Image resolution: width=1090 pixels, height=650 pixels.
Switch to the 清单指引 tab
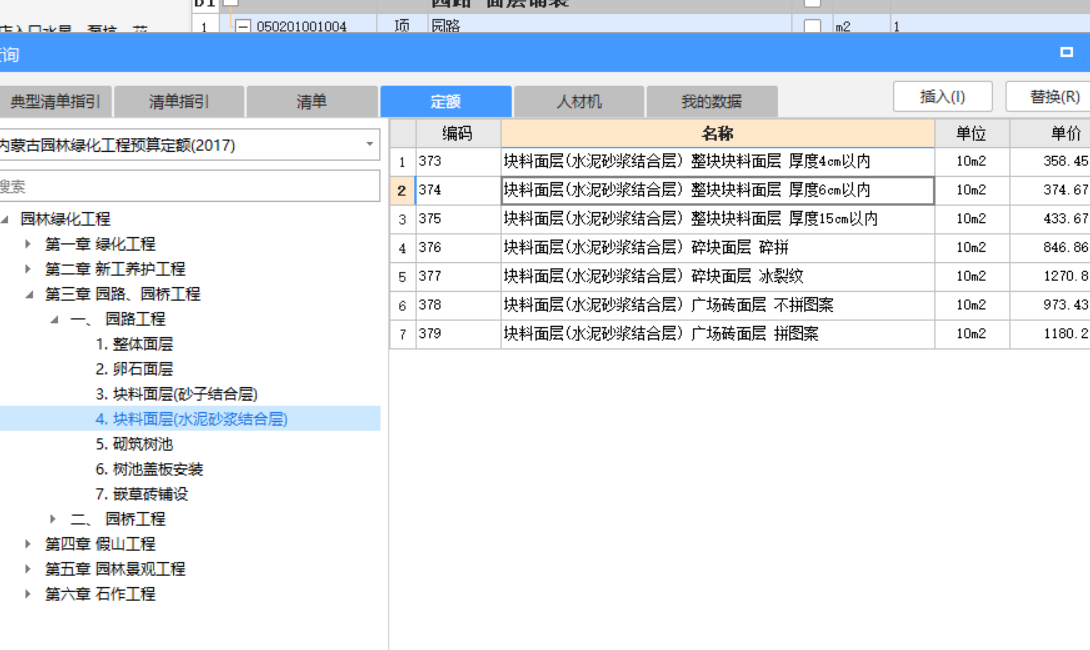coord(177,101)
